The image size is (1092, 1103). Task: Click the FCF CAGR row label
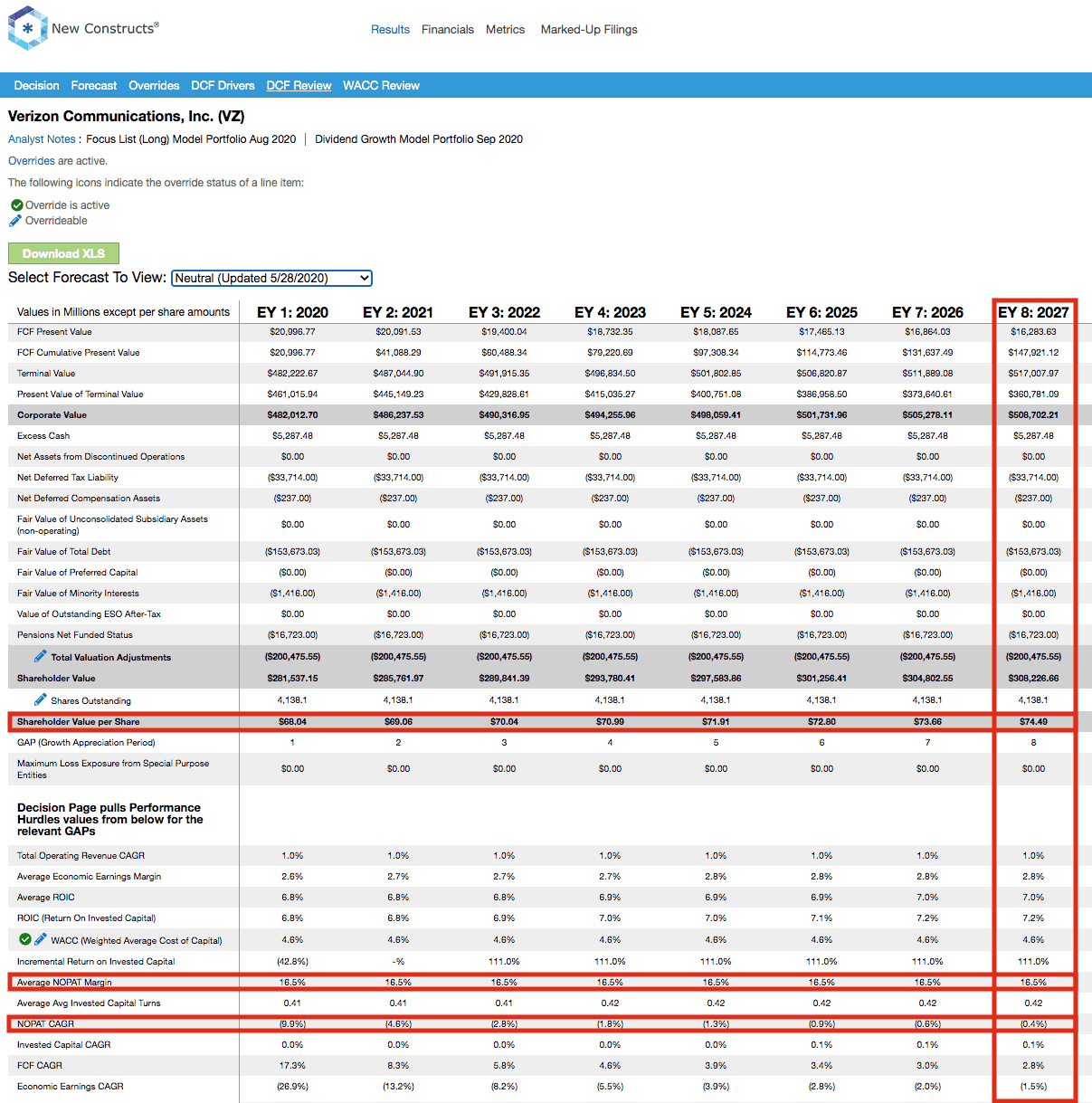point(40,1066)
